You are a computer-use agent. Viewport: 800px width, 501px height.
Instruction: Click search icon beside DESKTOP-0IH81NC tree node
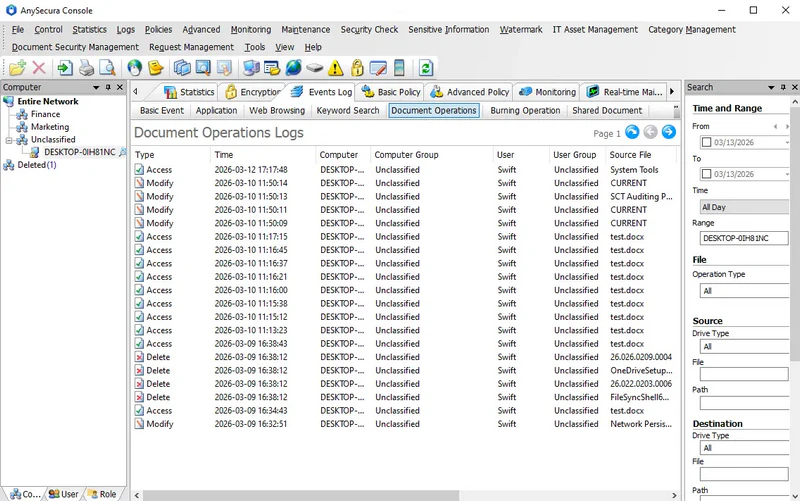tap(122, 152)
